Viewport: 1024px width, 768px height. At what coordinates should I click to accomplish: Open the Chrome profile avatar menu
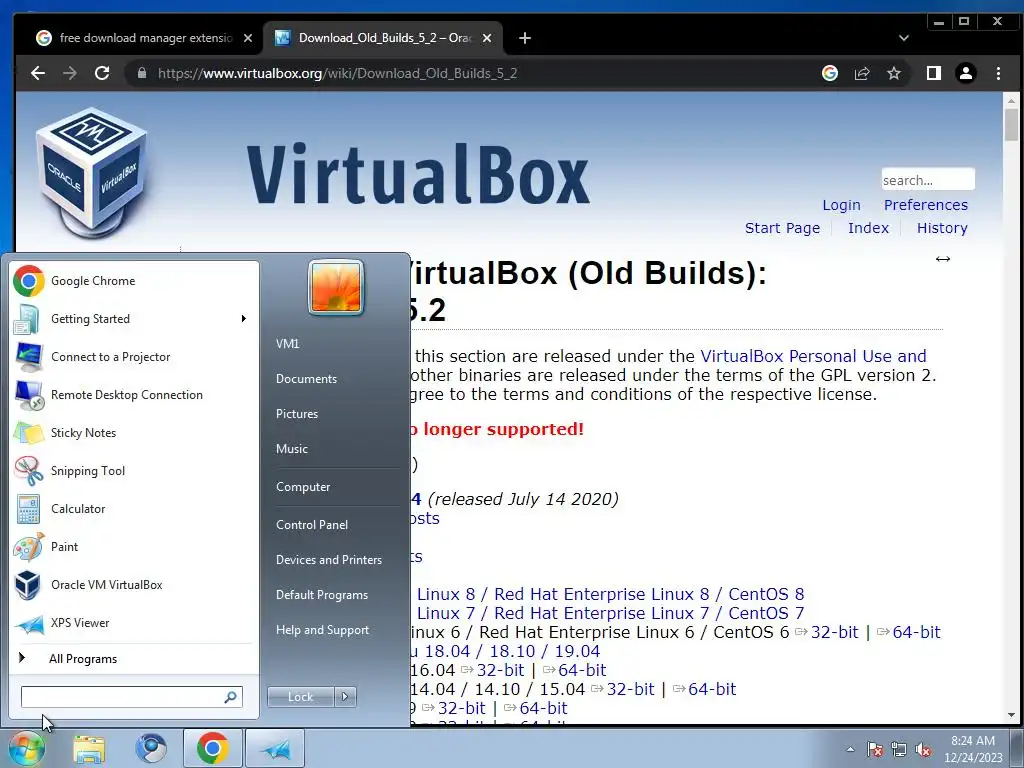click(x=966, y=73)
